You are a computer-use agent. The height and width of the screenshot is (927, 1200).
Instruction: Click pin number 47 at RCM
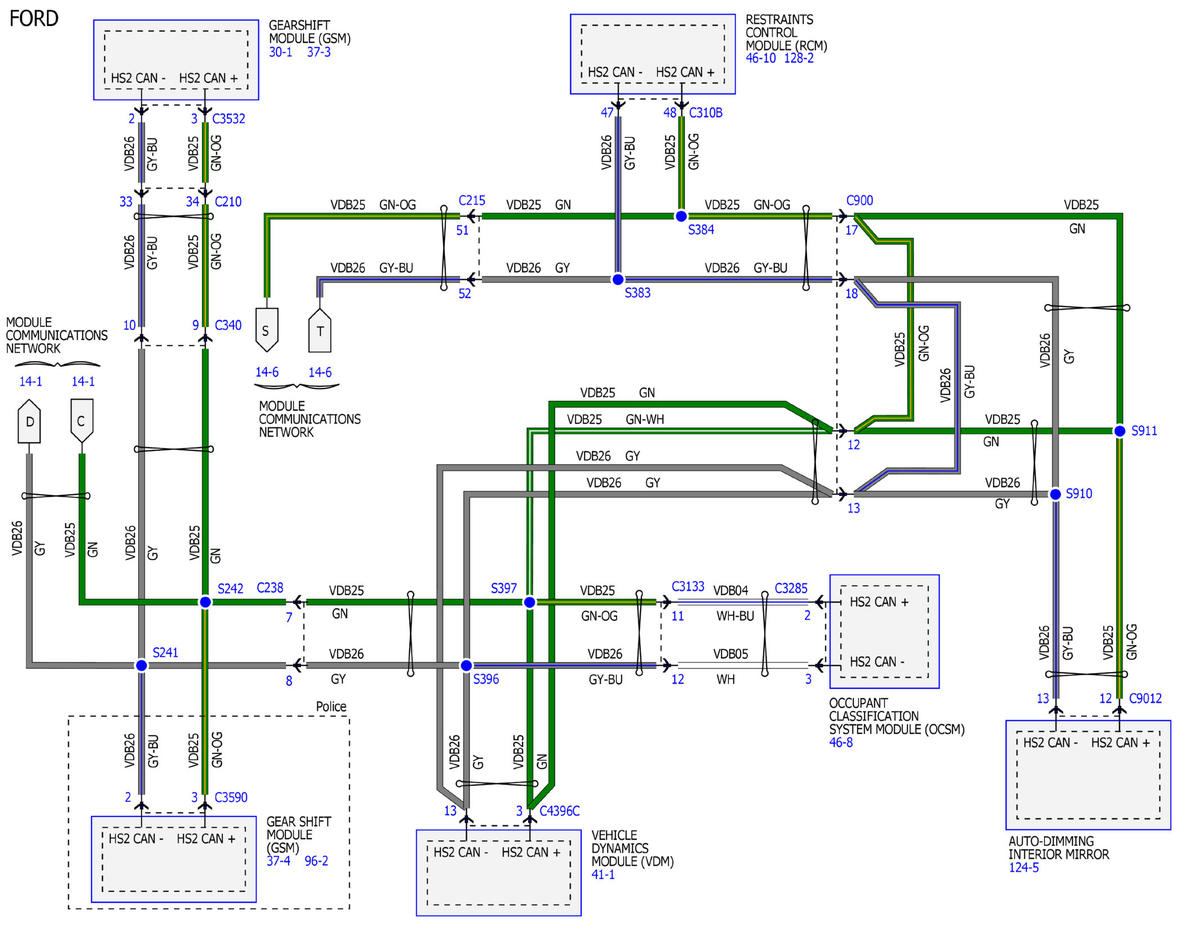pyautogui.click(x=607, y=113)
